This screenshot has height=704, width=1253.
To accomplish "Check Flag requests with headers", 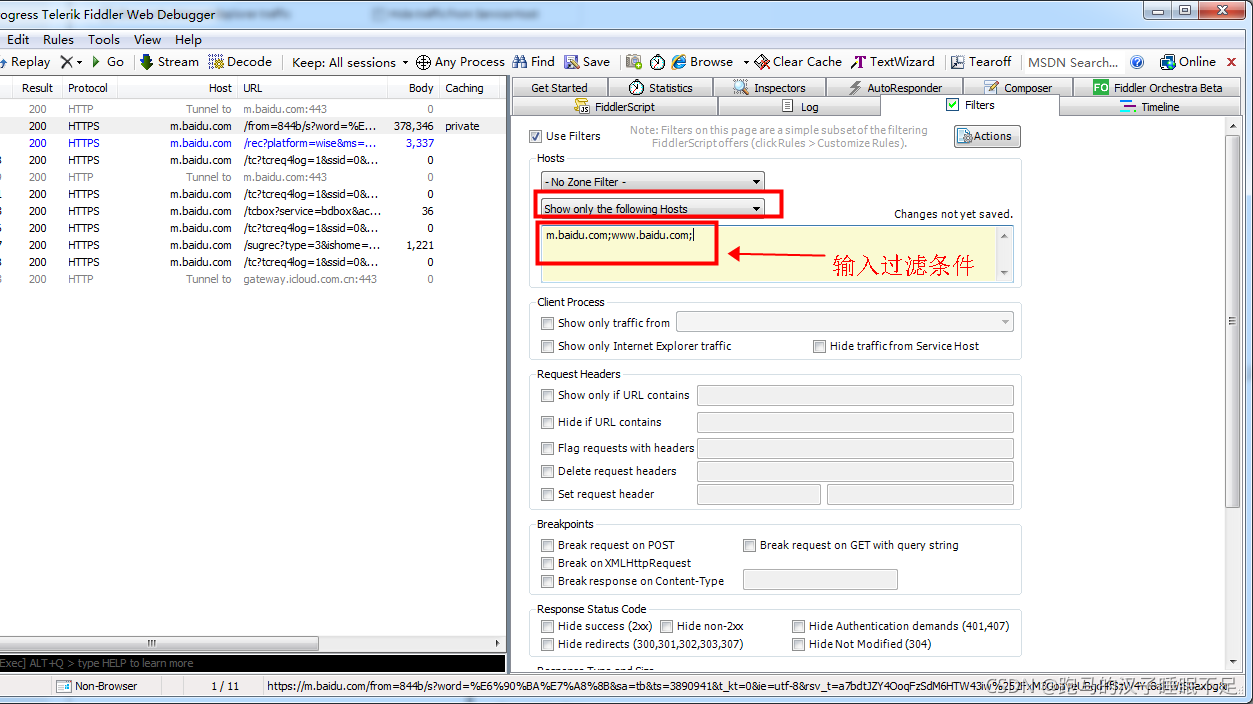I will (547, 448).
